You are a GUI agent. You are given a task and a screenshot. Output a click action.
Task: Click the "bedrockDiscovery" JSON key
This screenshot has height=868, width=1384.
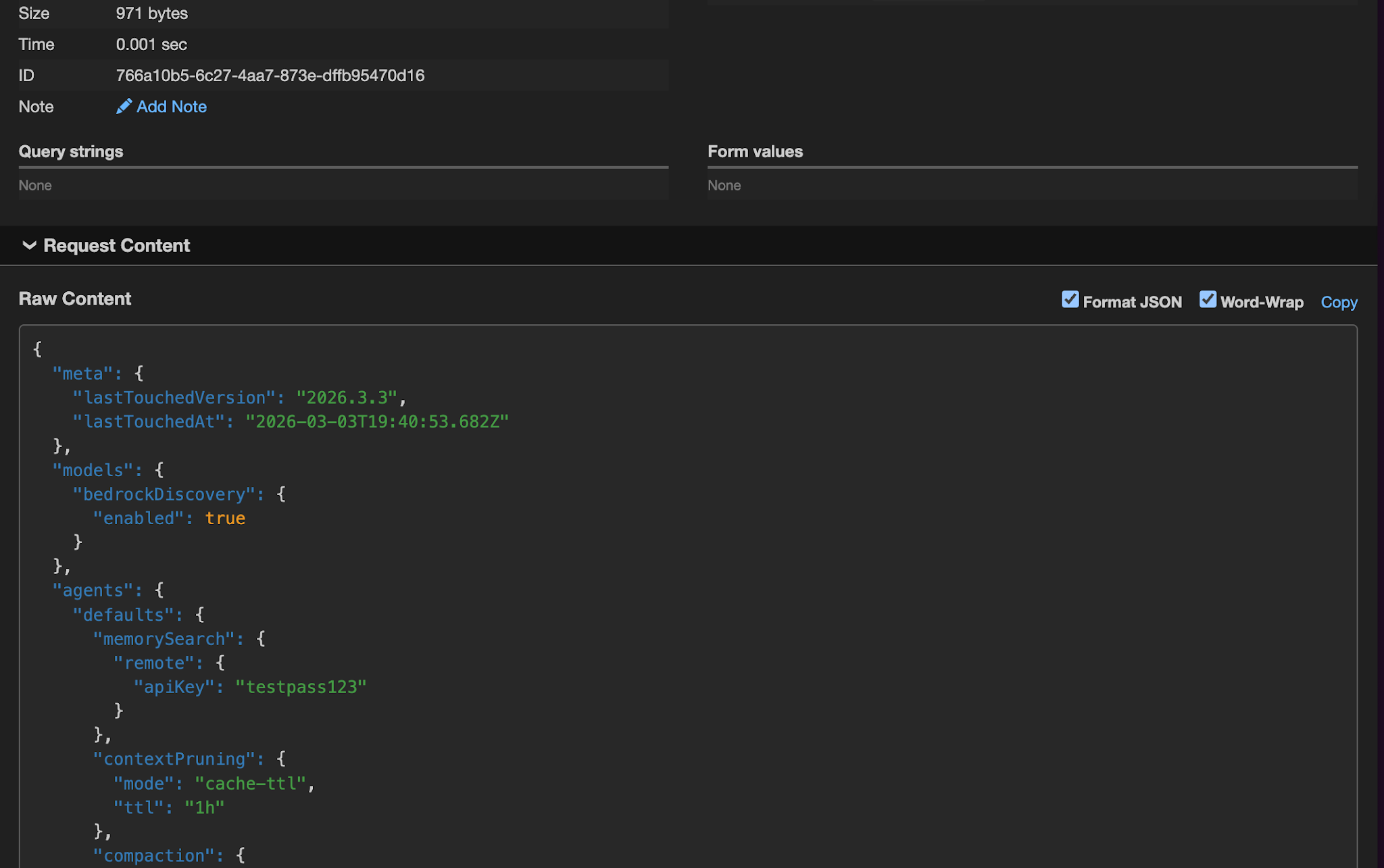164,494
